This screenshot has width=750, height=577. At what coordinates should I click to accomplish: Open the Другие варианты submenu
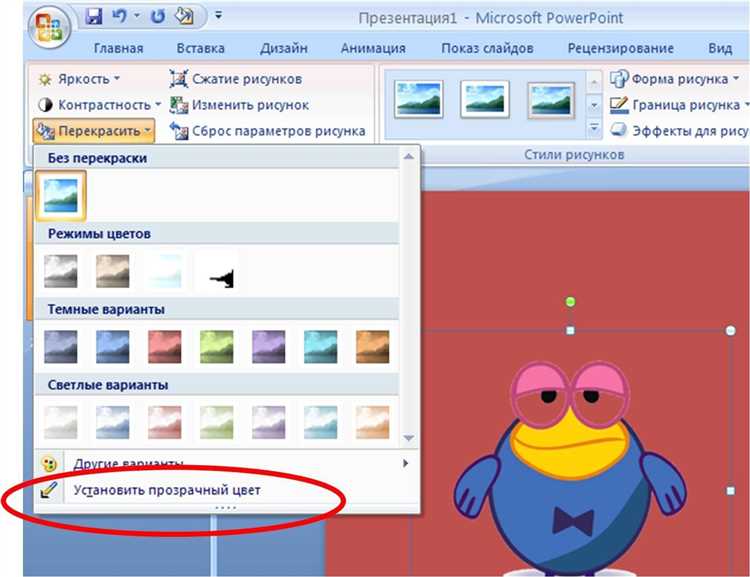(x=225, y=464)
